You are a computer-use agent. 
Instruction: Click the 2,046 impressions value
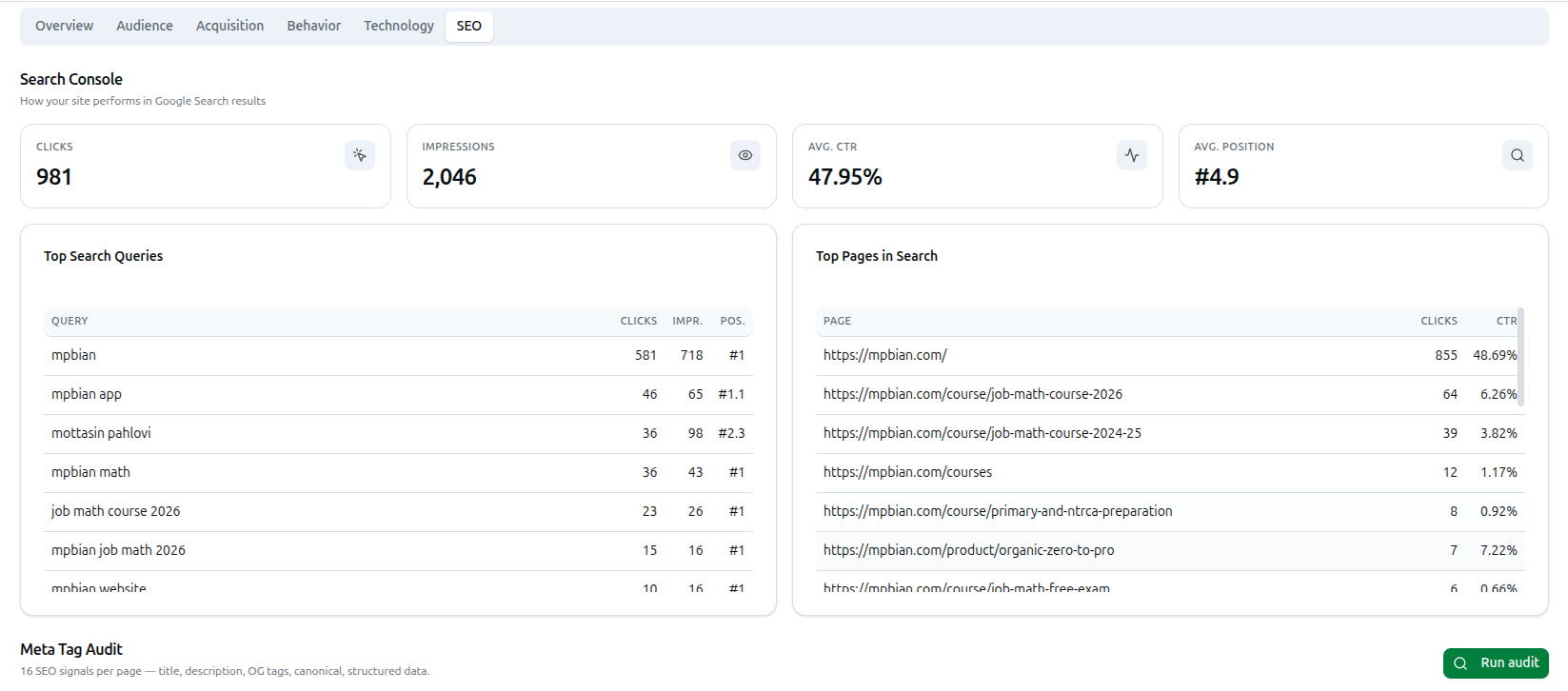(x=449, y=177)
